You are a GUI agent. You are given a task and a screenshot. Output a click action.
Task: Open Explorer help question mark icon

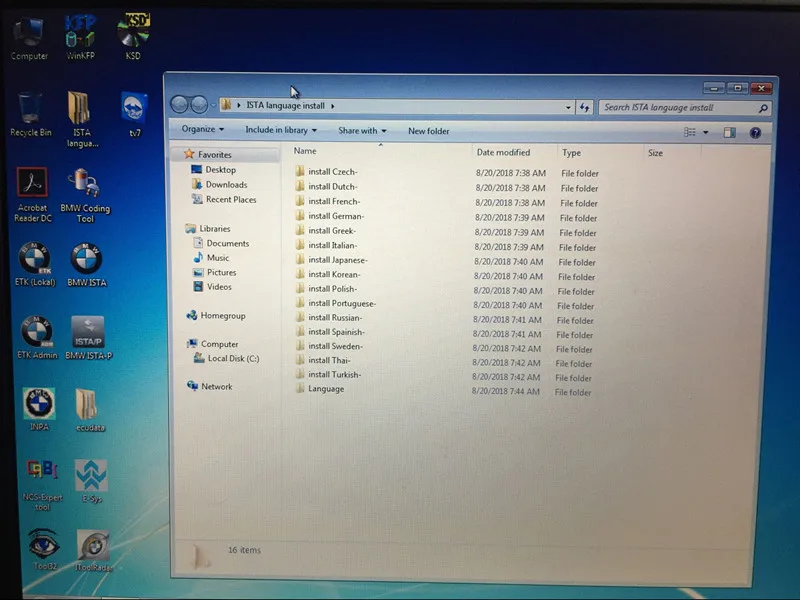(x=755, y=133)
